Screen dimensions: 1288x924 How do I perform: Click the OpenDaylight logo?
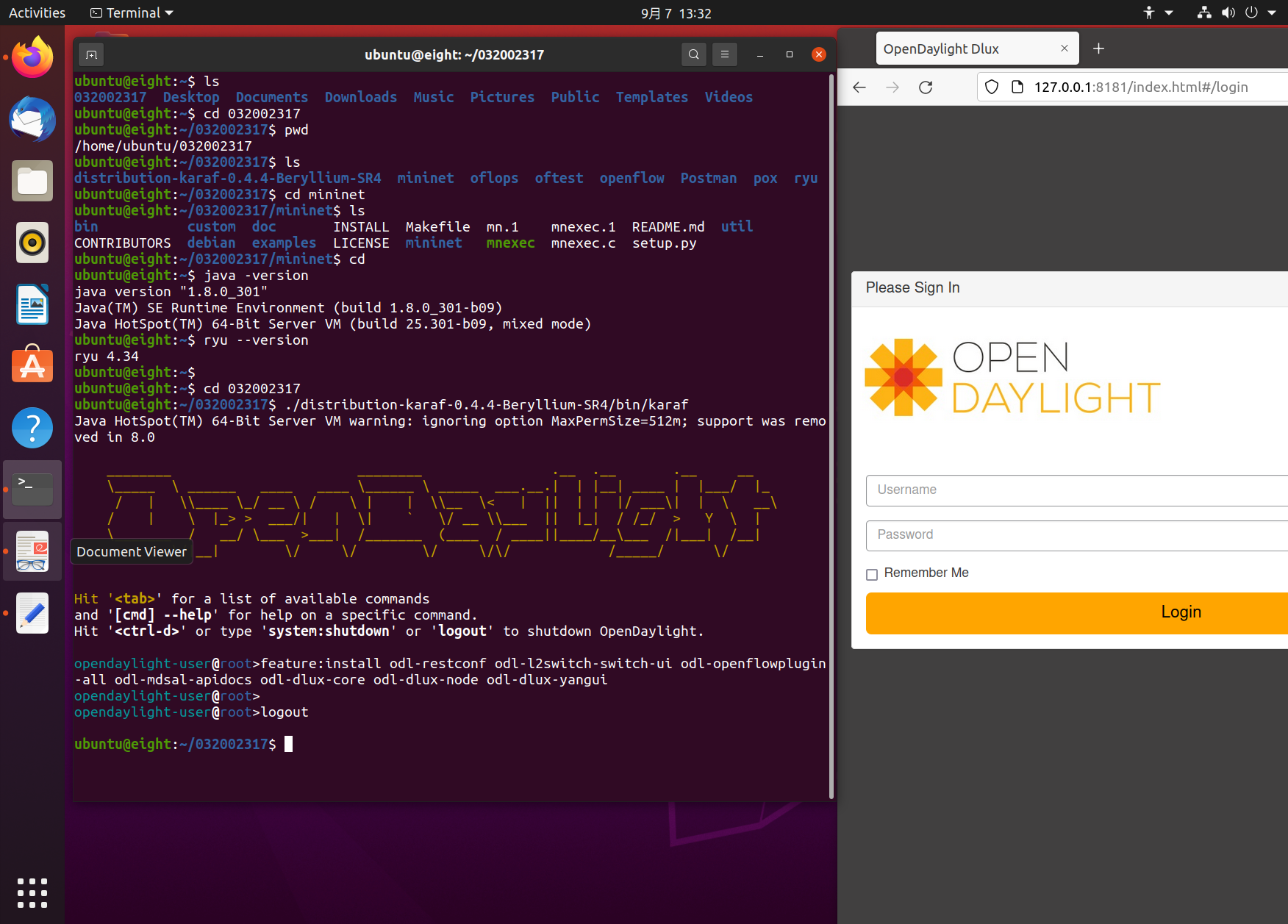[1012, 378]
